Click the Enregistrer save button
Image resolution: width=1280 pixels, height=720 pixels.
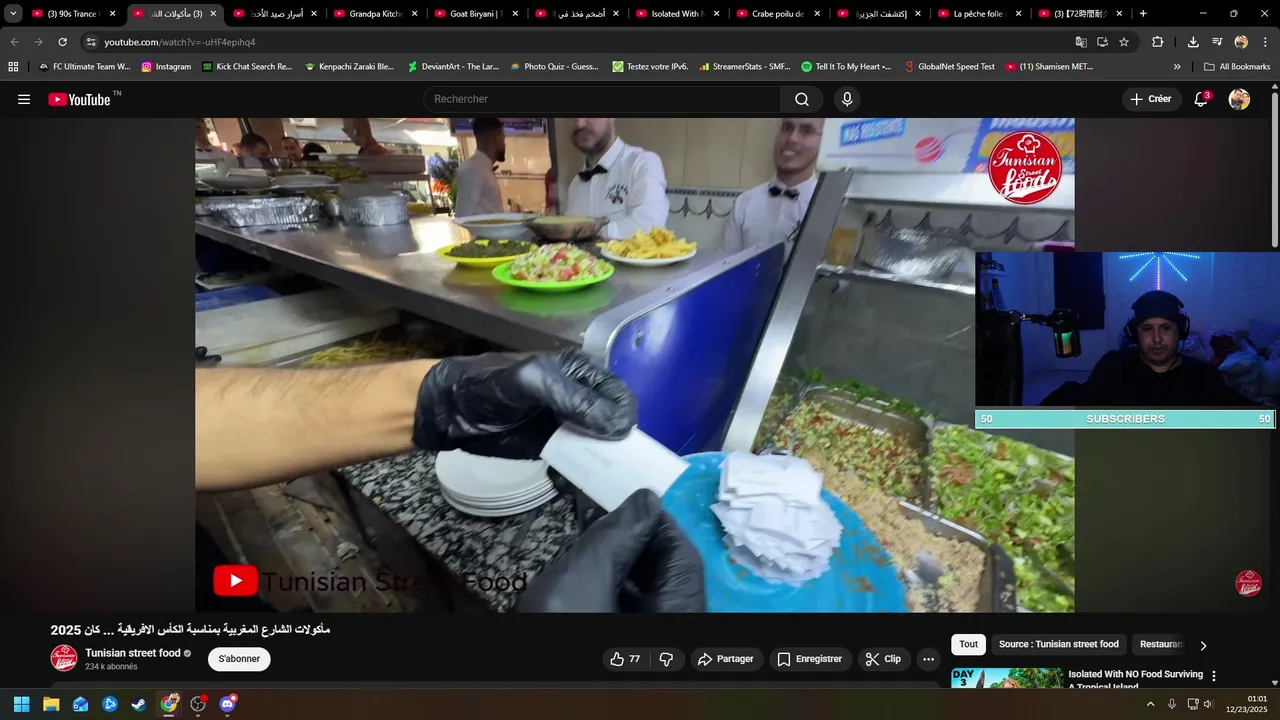809,659
